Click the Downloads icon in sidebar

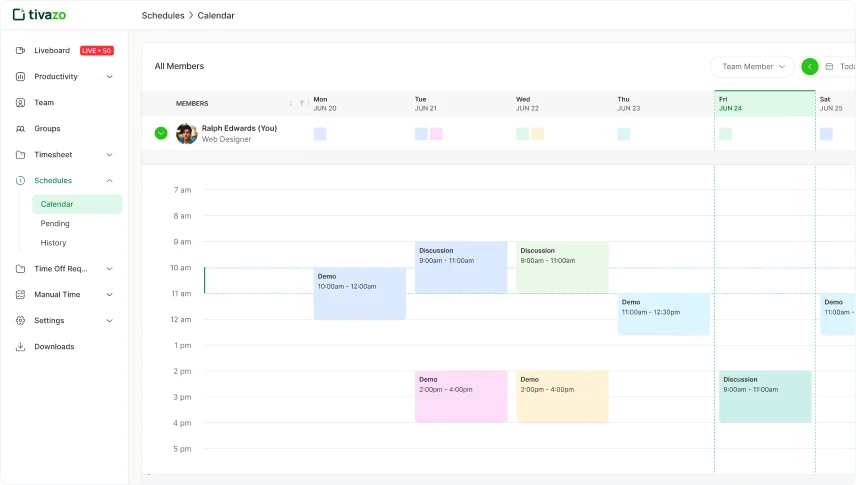pos(21,347)
